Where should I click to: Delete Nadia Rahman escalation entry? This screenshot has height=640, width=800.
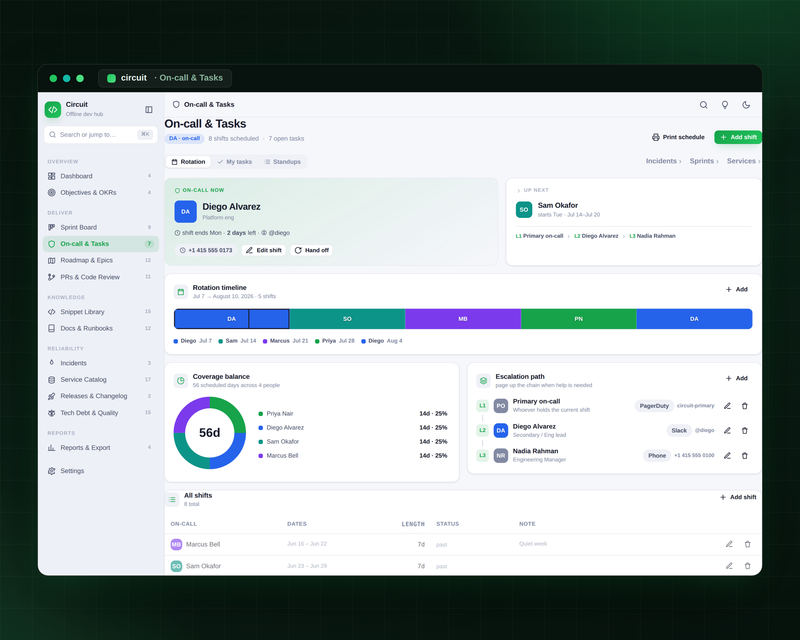[744, 455]
